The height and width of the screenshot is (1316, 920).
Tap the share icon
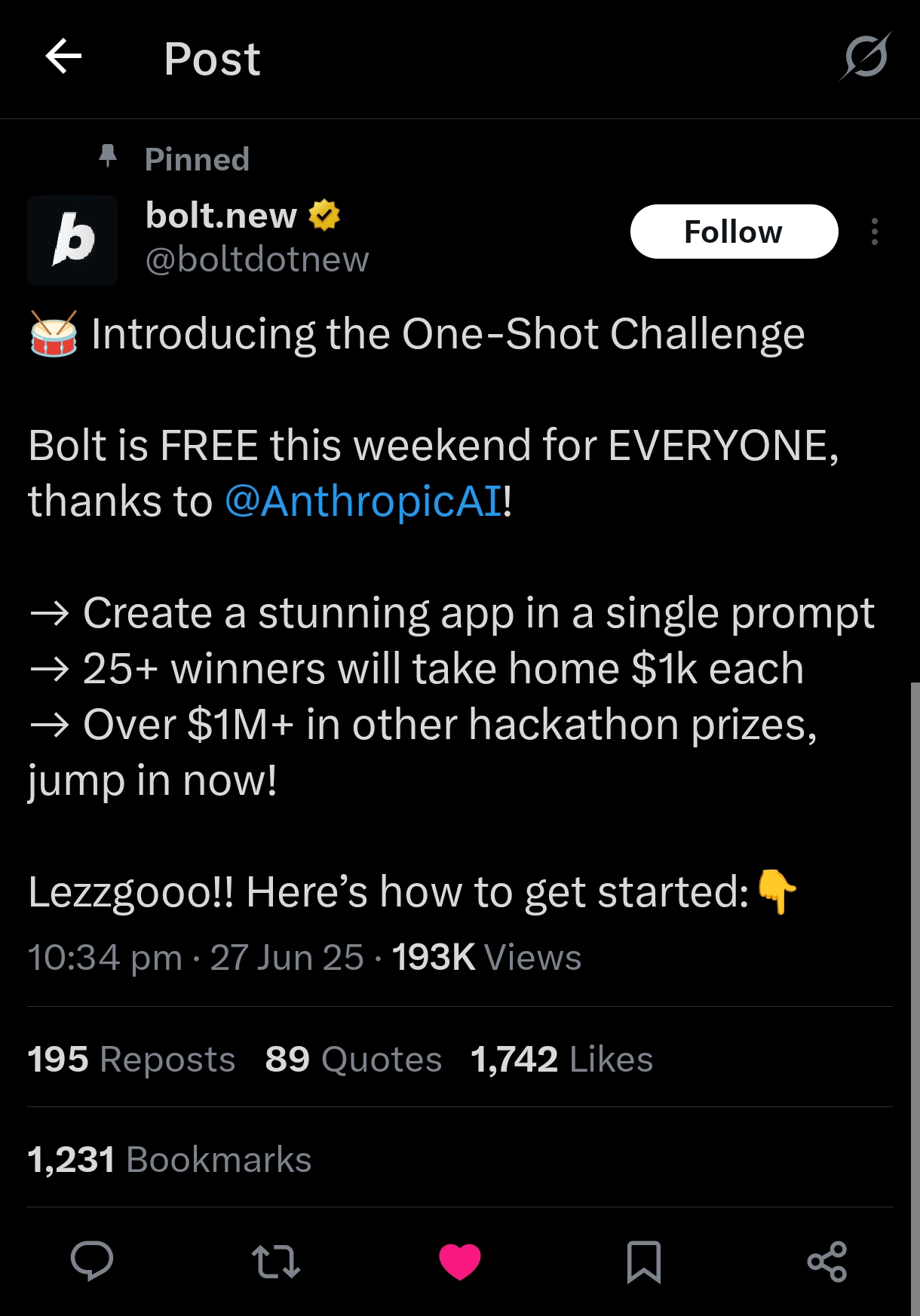(x=827, y=1261)
